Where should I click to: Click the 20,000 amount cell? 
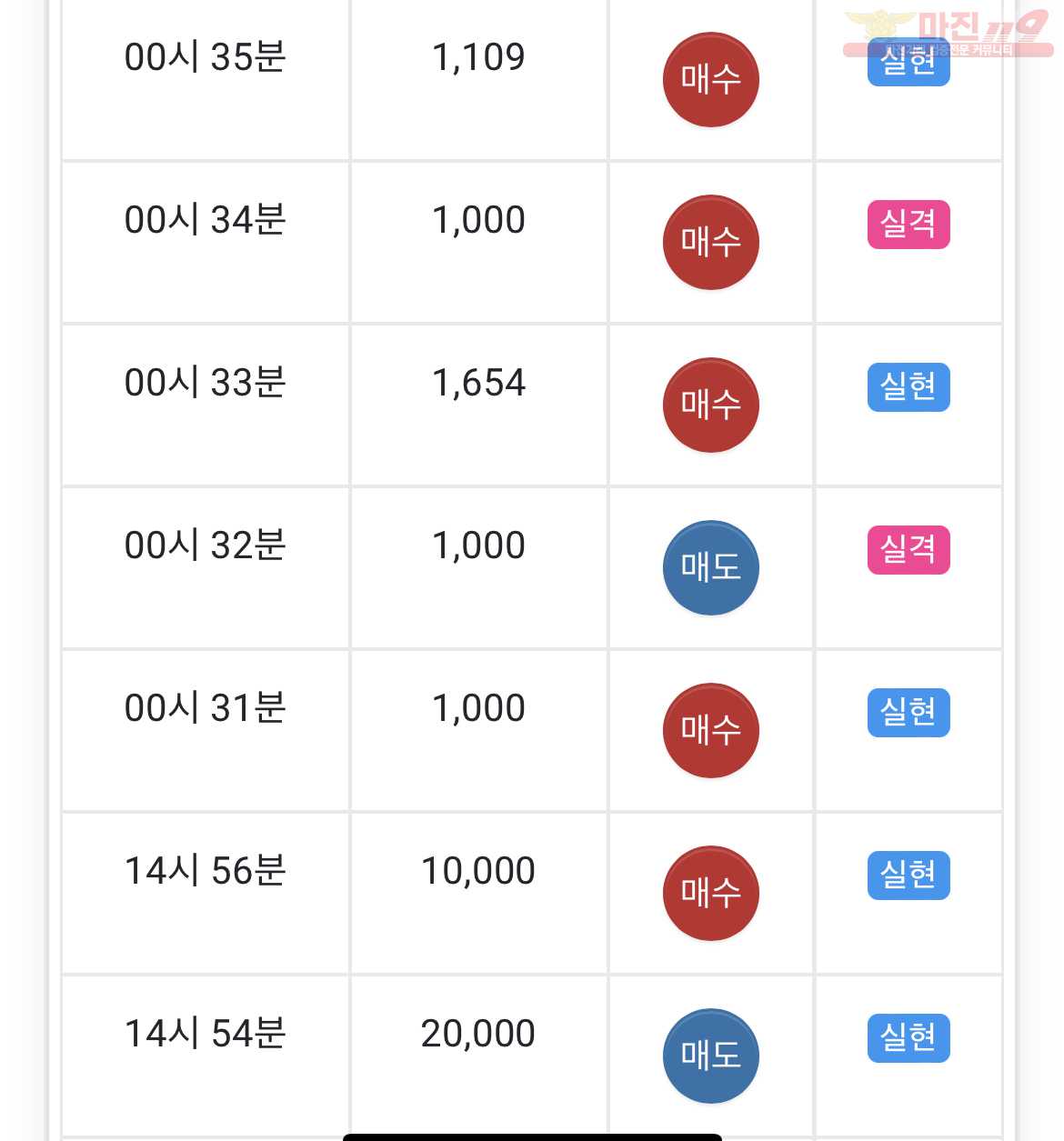coord(479,1056)
